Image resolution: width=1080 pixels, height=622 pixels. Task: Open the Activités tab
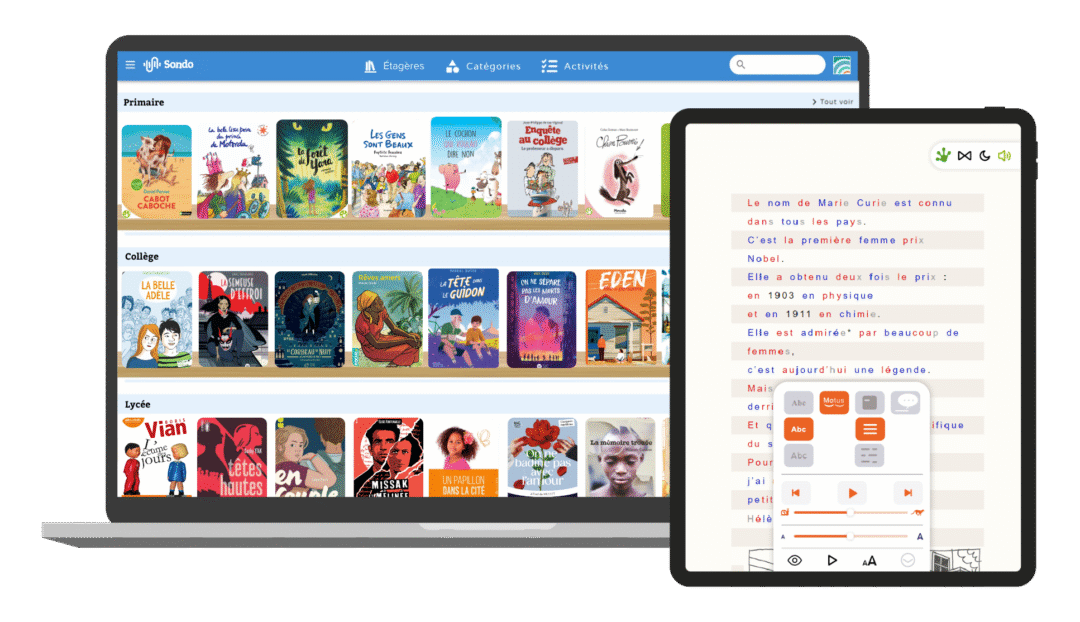[x=574, y=66]
